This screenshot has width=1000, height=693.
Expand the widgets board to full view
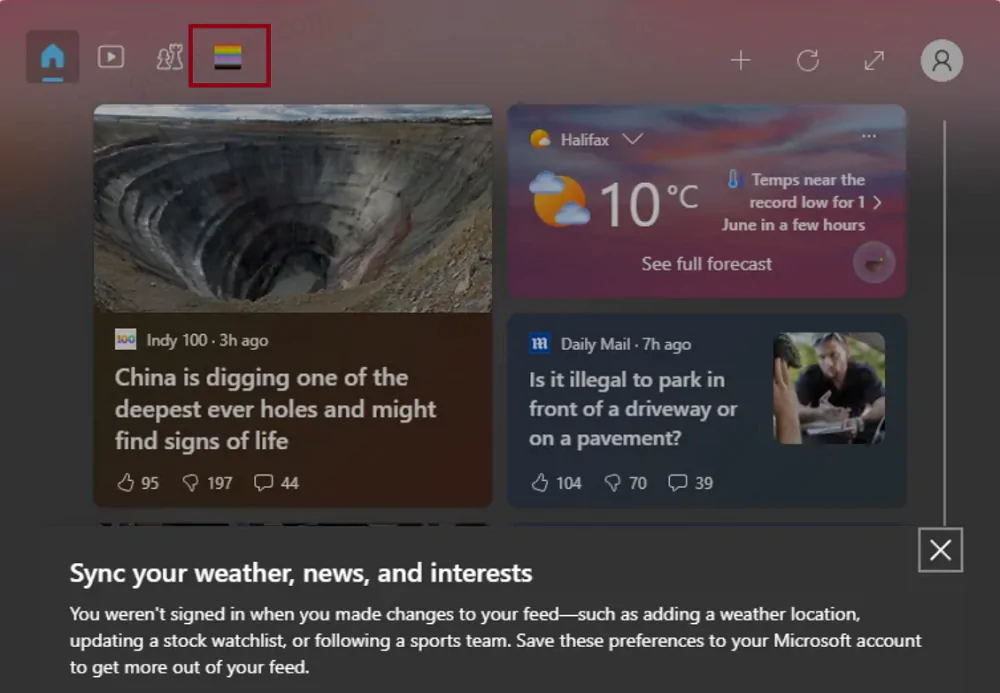pos(874,61)
